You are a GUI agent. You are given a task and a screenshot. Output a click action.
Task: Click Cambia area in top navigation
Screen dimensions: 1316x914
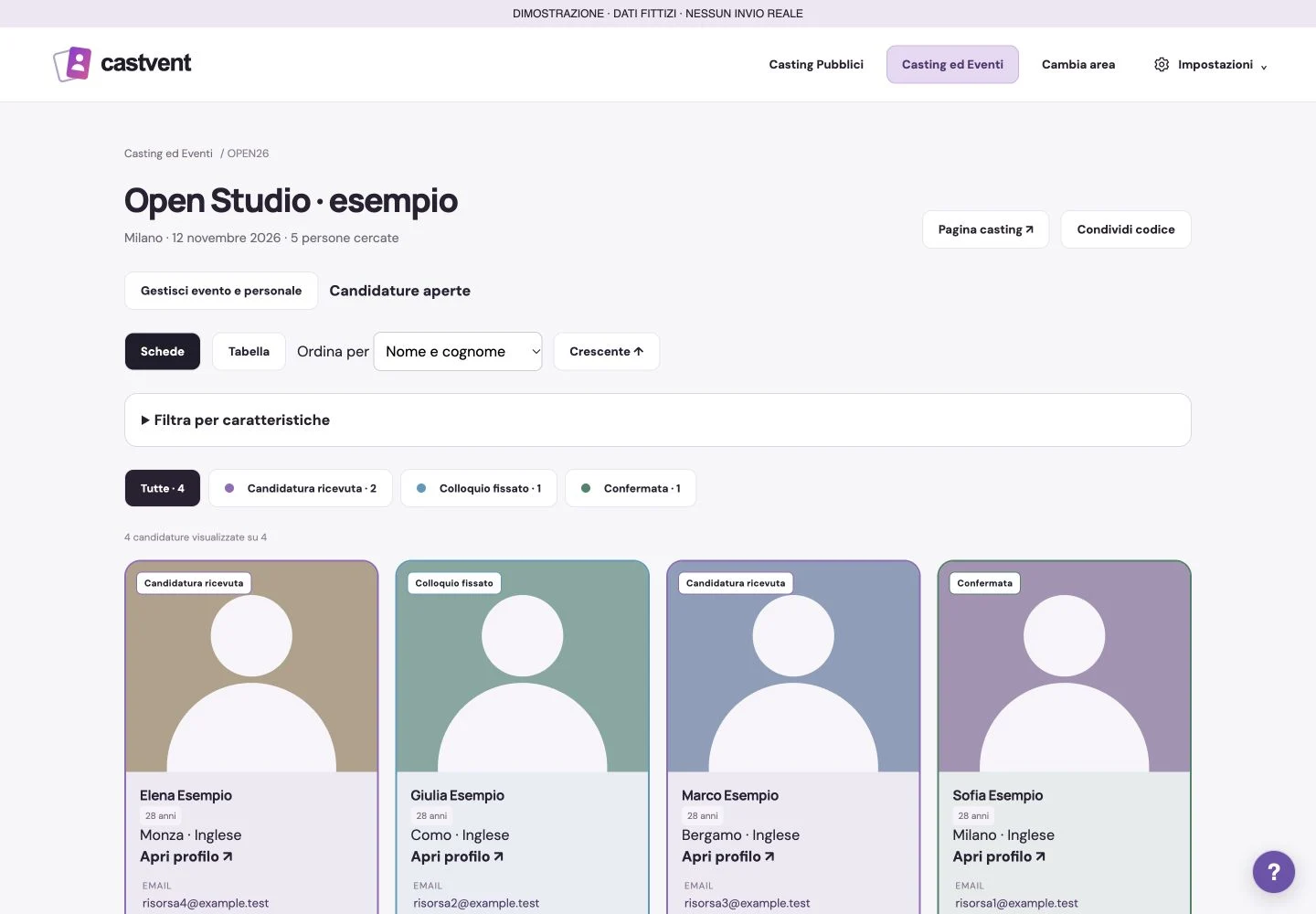(1078, 65)
